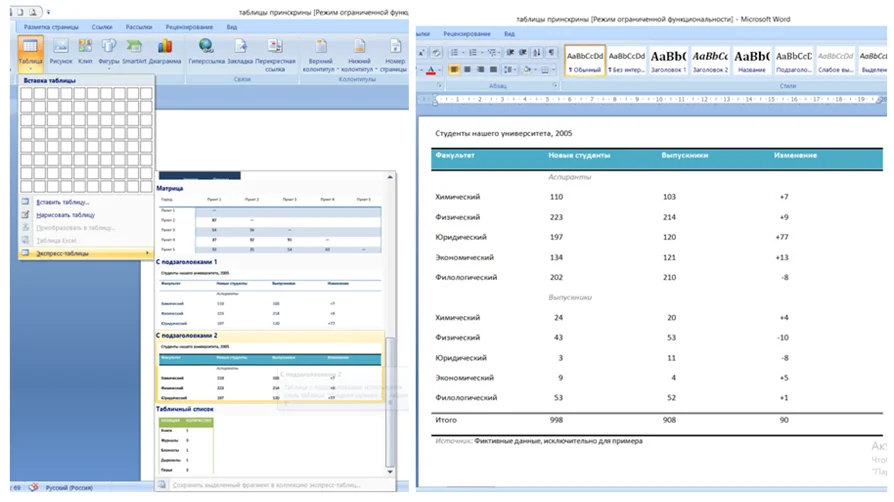Choose Вставить таблицу... menu entry

[x=62, y=202]
